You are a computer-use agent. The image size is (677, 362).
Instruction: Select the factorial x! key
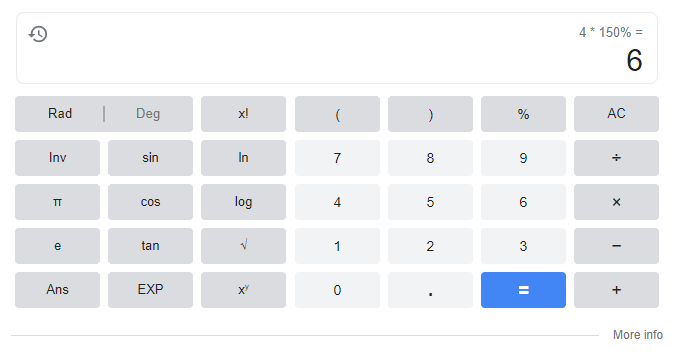pos(244,114)
